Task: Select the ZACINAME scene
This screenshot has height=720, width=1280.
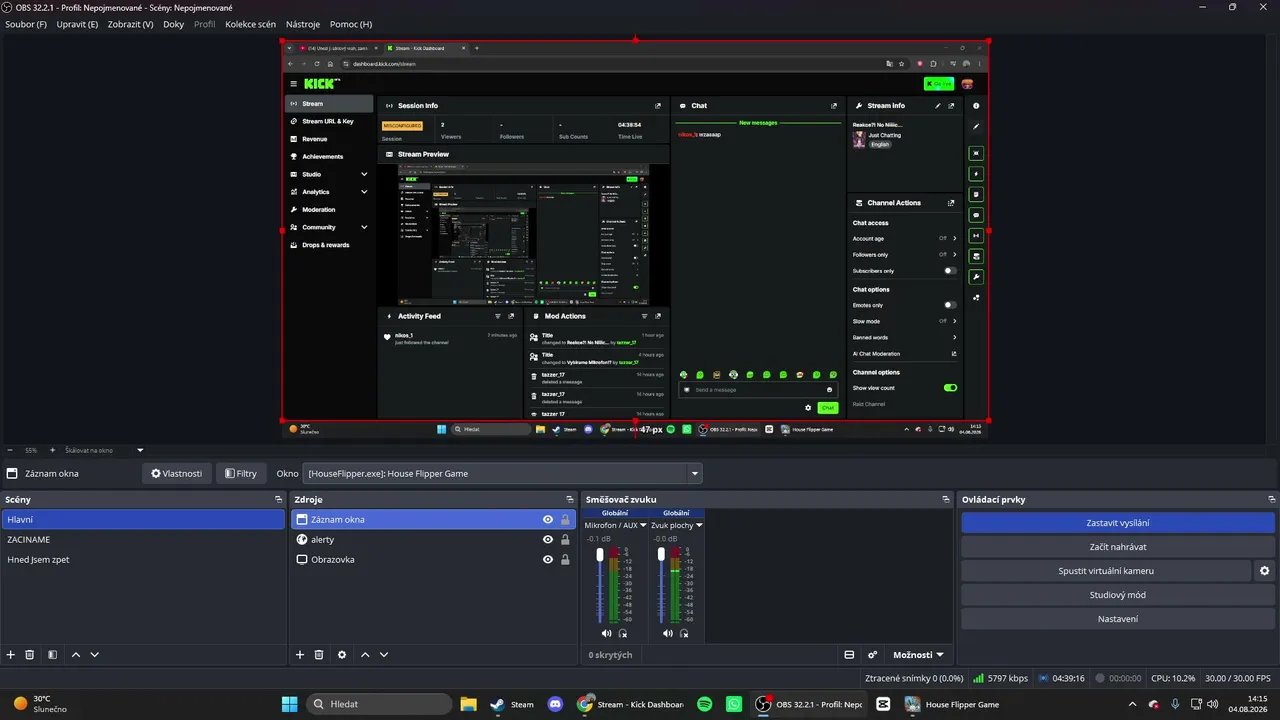Action: (143, 540)
